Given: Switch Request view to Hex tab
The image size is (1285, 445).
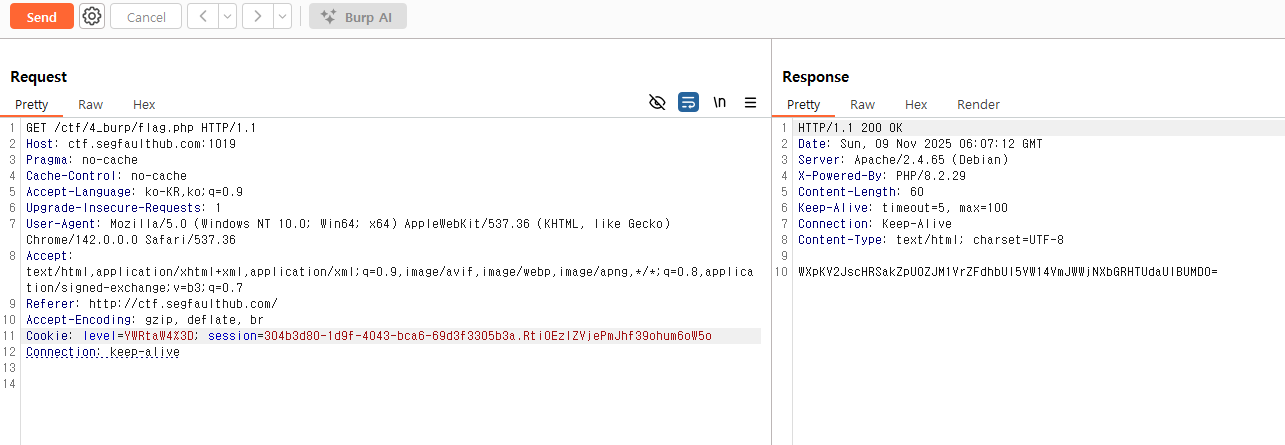Looking at the screenshot, I should click(144, 104).
